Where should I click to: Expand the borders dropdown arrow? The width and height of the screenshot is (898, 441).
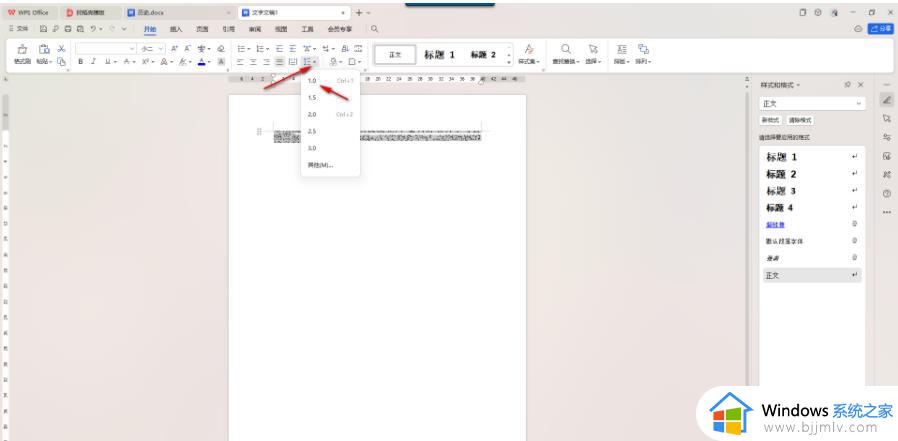tap(359, 62)
